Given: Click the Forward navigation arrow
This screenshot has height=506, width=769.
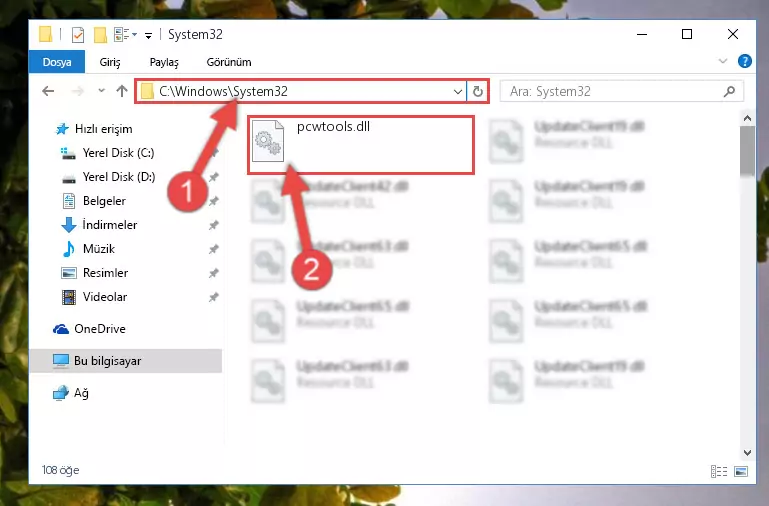Looking at the screenshot, I should (77, 91).
